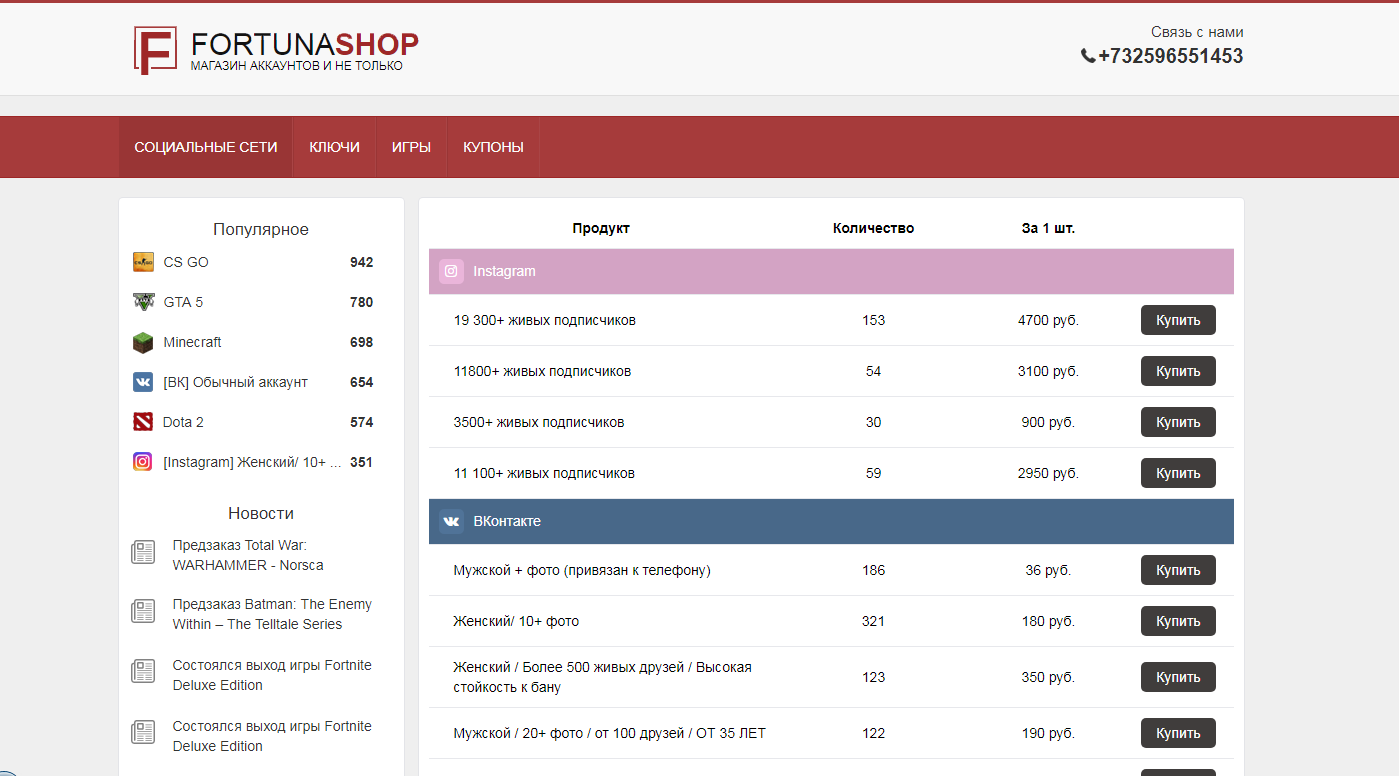Click the phone icon next to the contact number
This screenshot has height=780, width=1399.
pos(1088,56)
